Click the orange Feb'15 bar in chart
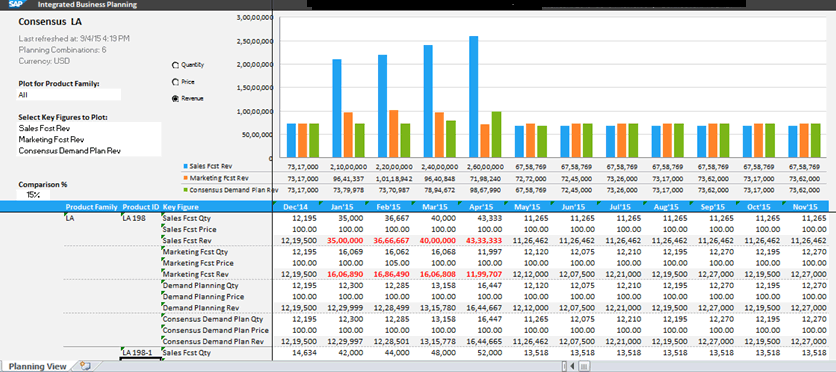Image resolution: width=836 pixels, height=372 pixels. pos(393,134)
